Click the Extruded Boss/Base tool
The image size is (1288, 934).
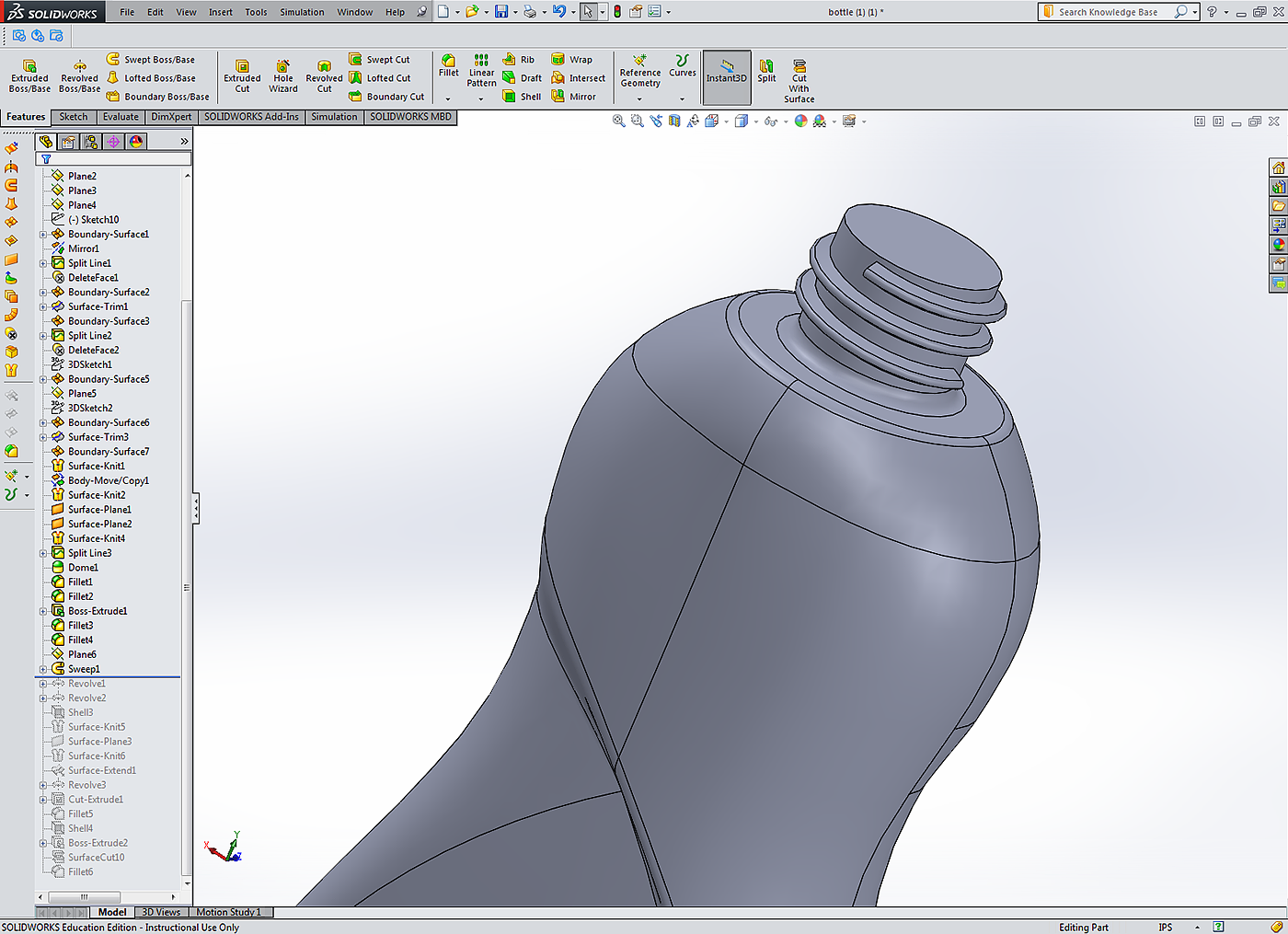point(29,75)
